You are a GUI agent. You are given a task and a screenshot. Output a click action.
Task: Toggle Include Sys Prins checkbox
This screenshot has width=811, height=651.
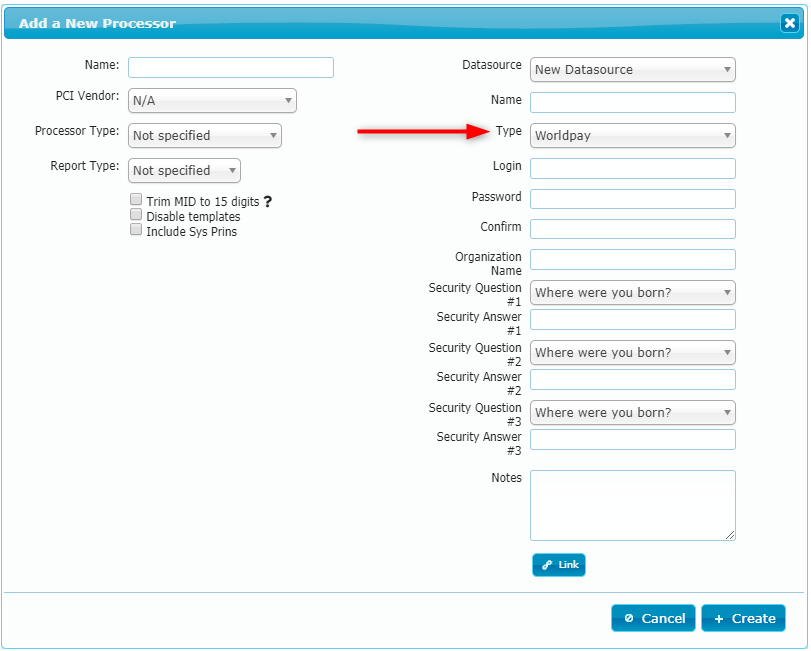[136, 230]
